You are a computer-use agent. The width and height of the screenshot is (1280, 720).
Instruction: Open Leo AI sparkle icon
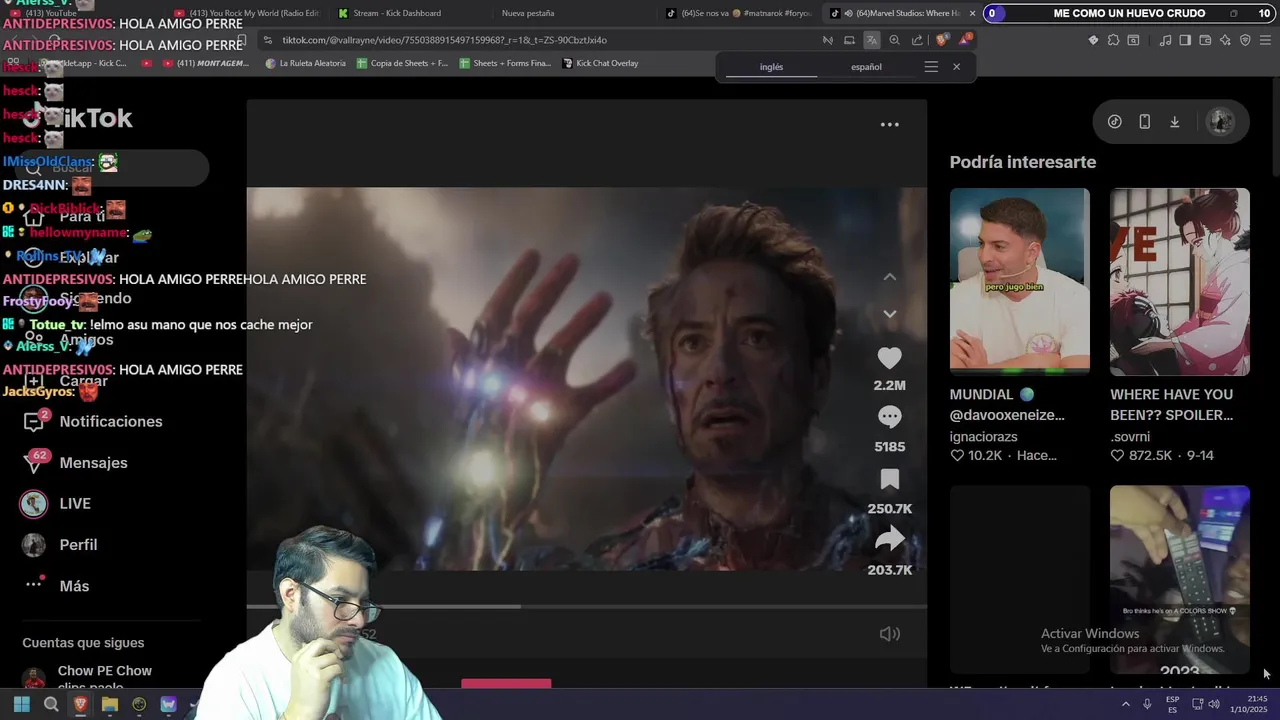point(1225,40)
